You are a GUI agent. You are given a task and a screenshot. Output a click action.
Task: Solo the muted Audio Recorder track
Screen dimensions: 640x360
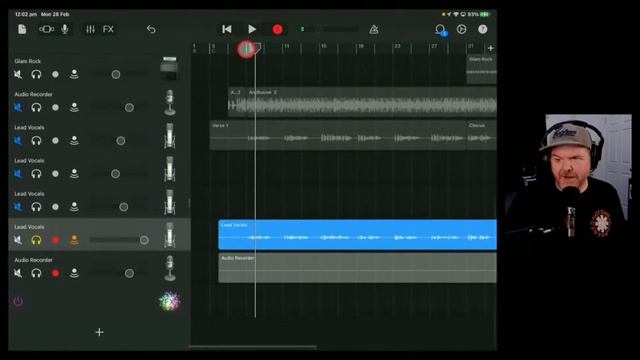36,107
